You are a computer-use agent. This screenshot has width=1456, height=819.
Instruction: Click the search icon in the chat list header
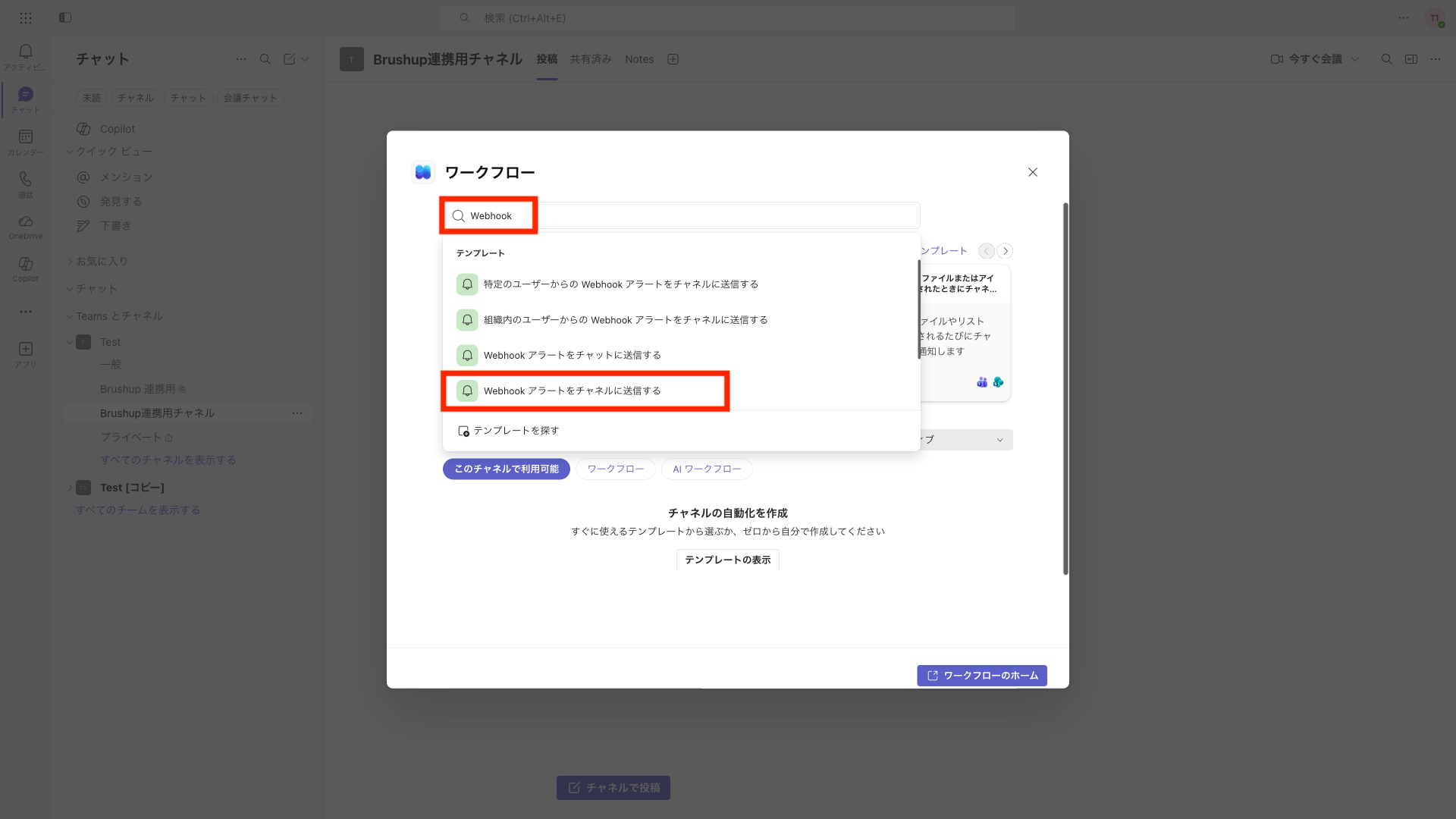click(265, 59)
